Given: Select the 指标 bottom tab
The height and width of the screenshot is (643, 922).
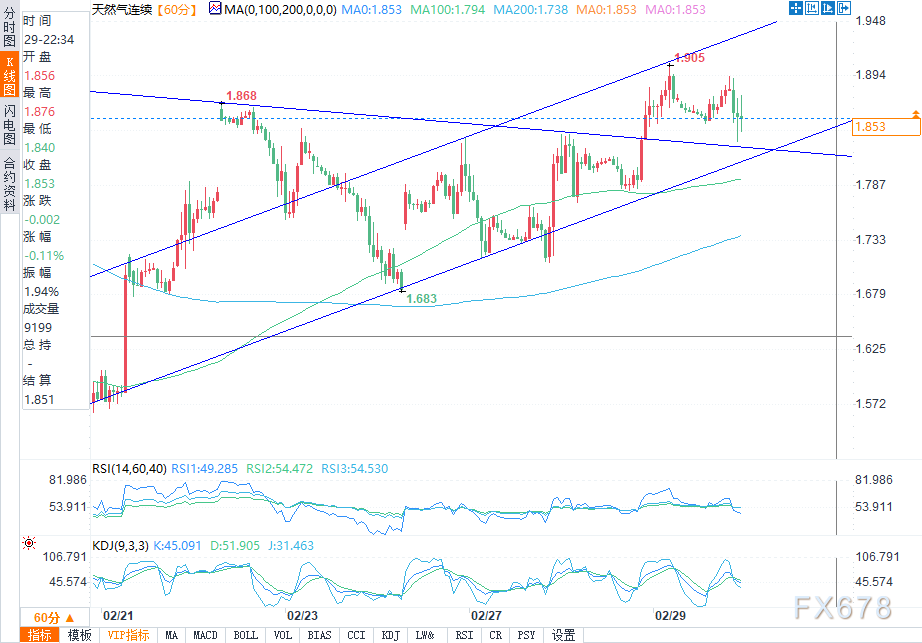Looking at the screenshot, I should tap(40, 635).
